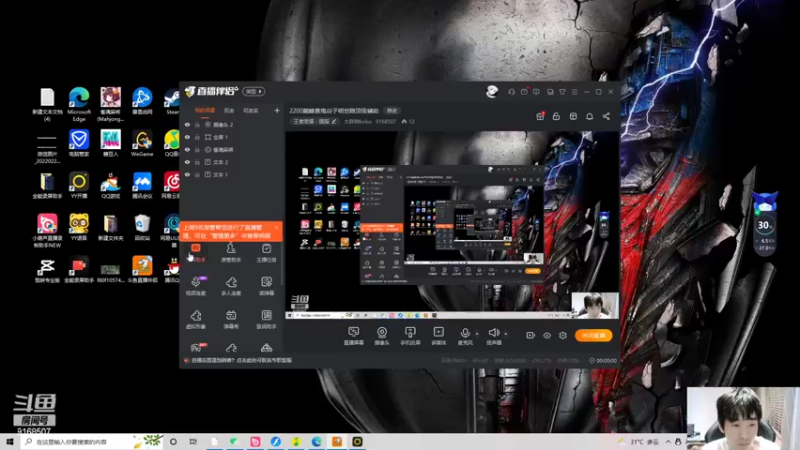Open the multi-person mic-link tool
Screen dimensions: 800x450
coord(231,286)
